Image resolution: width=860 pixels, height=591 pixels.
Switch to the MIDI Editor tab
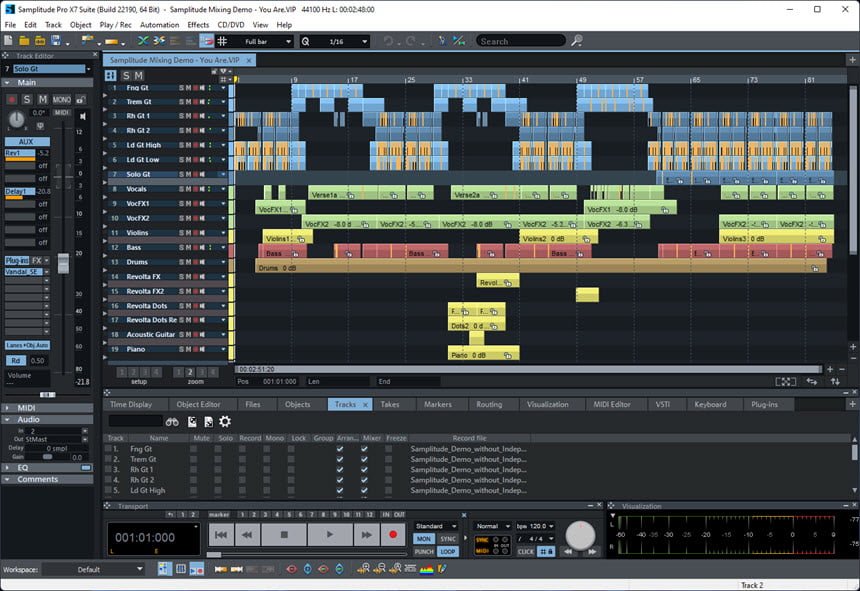coord(612,405)
